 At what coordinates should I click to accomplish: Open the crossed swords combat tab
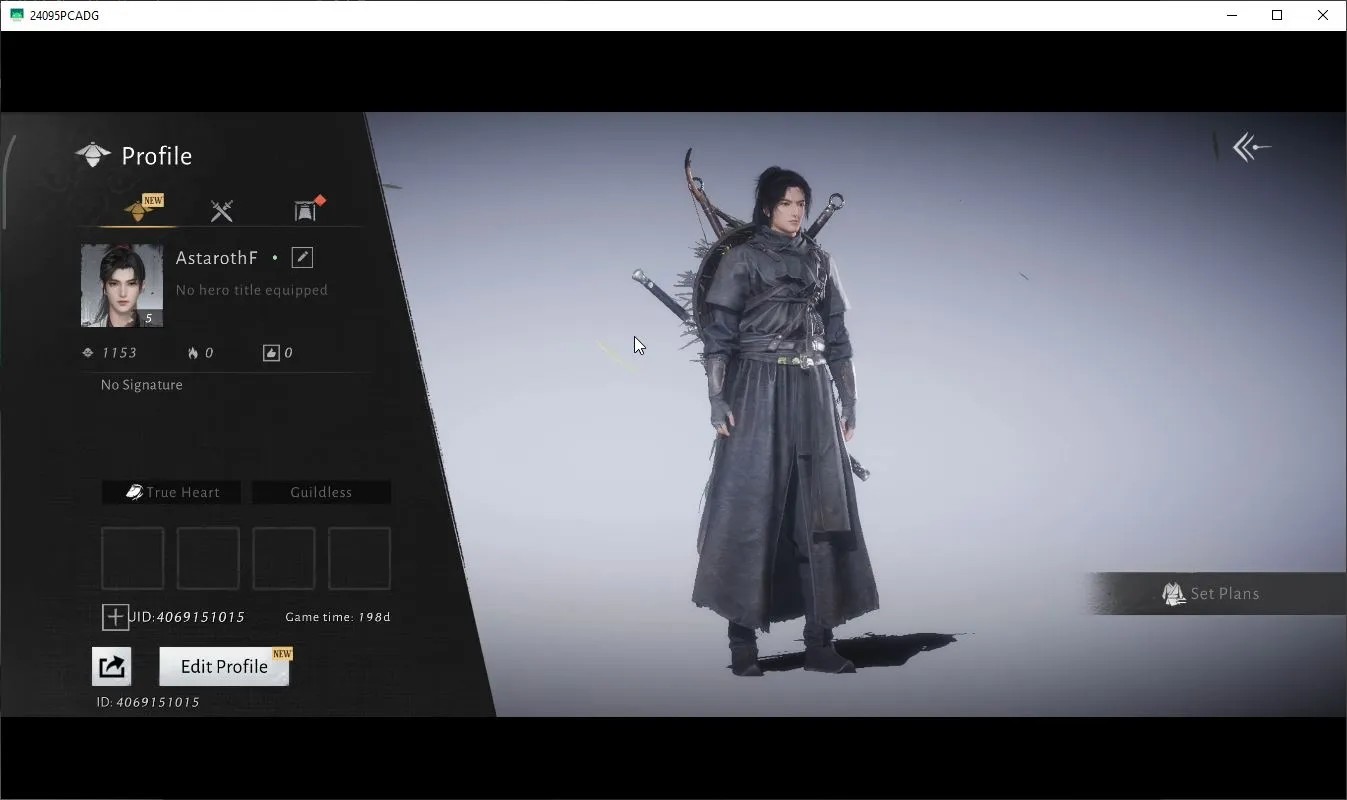[222, 210]
